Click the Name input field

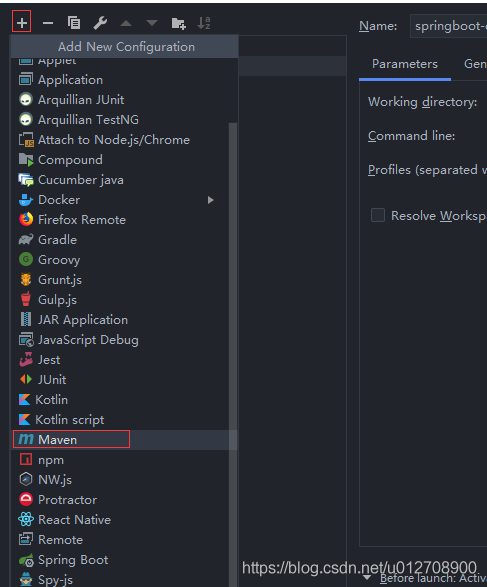(x=448, y=26)
